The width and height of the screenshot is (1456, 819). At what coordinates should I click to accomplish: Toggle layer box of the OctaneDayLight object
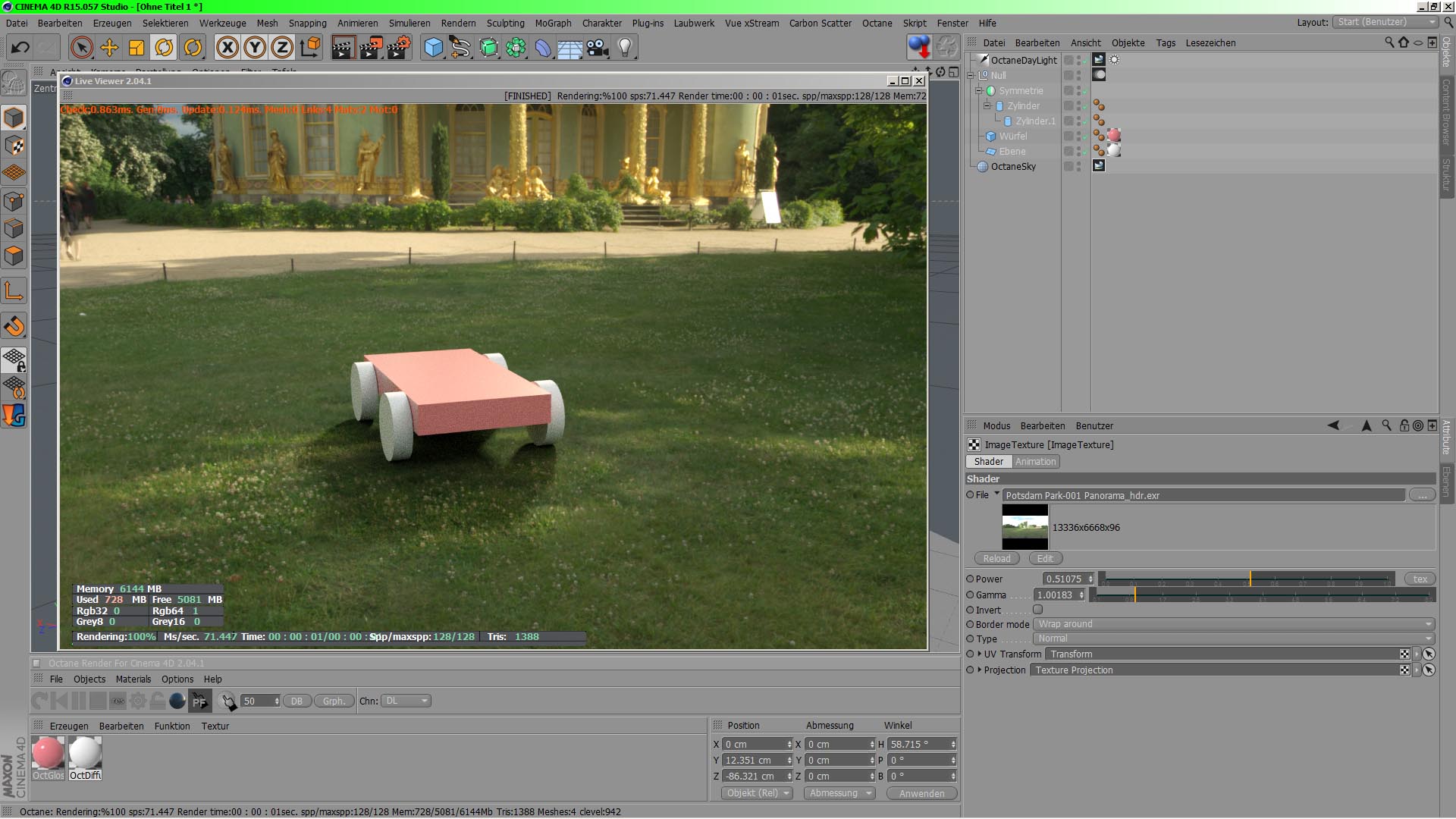(1068, 60)
